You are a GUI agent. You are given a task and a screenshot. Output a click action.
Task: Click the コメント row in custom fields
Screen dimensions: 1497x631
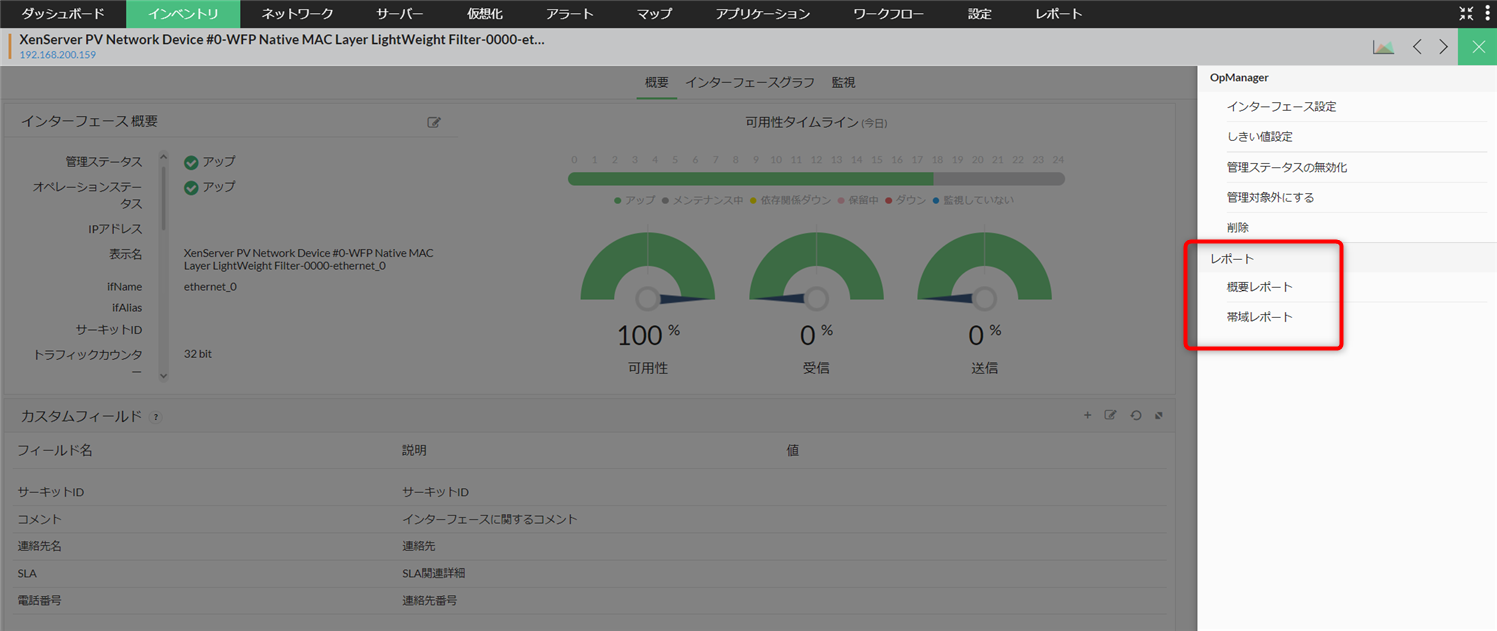click(590, 519)
